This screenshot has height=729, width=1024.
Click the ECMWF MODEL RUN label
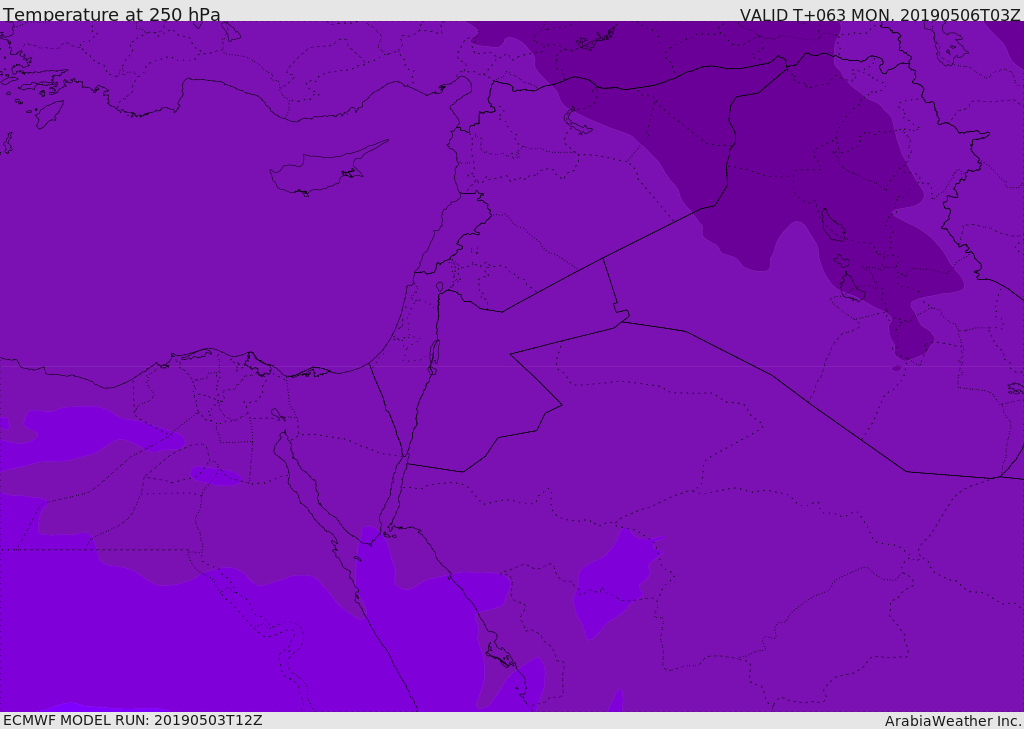(x=132, y=720)
